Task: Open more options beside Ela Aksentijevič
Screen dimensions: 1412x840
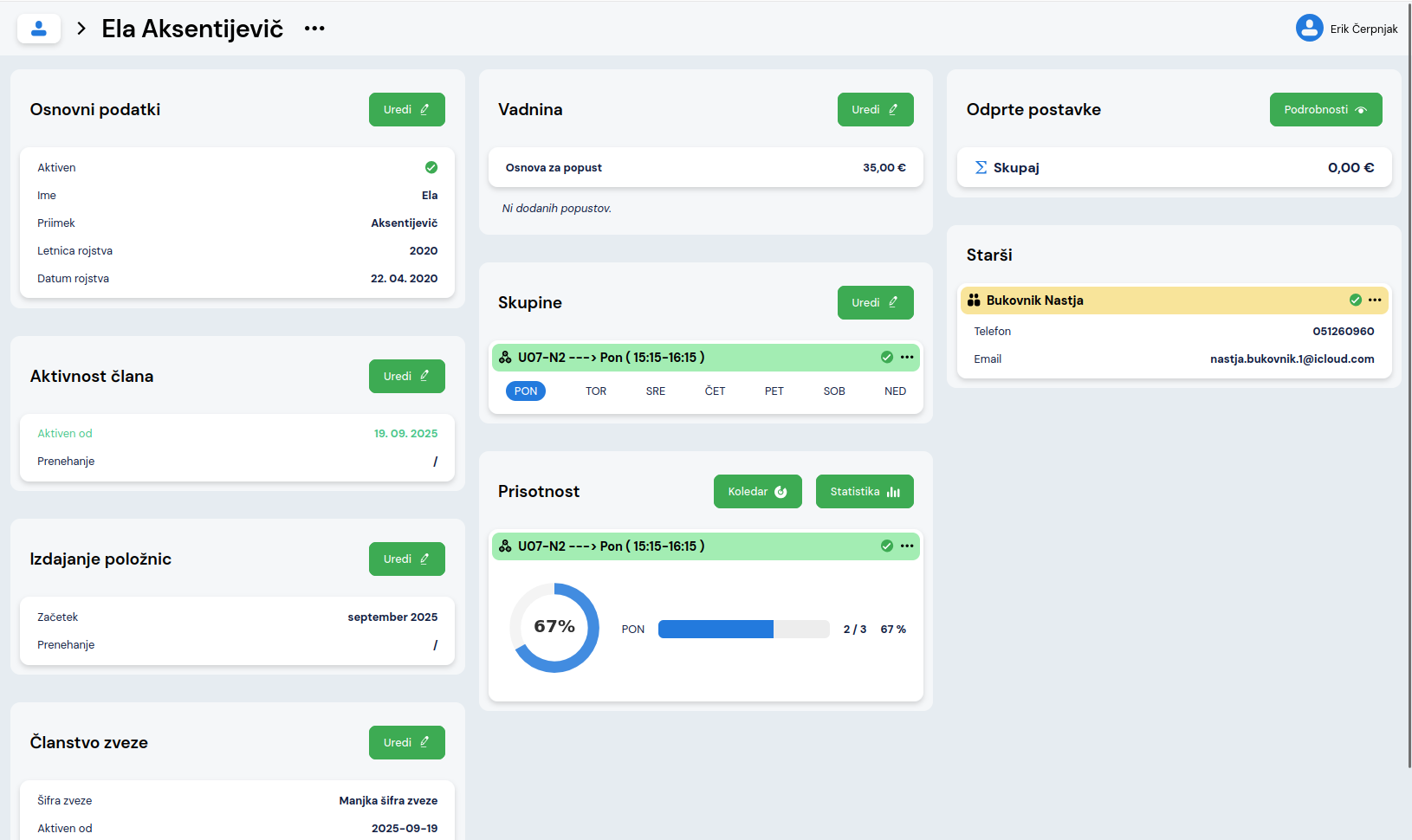Action: point(314,29)
